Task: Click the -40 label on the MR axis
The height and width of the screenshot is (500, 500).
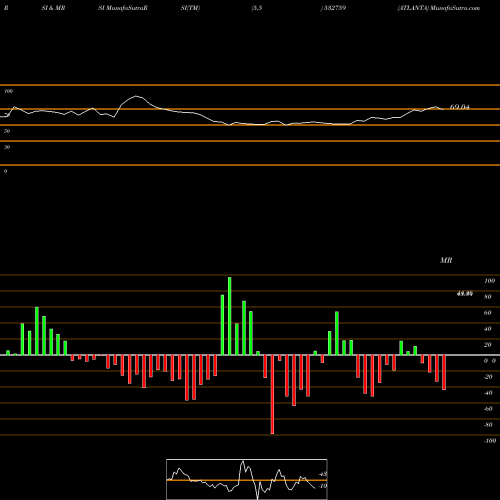Action: [x=488, y=393]
